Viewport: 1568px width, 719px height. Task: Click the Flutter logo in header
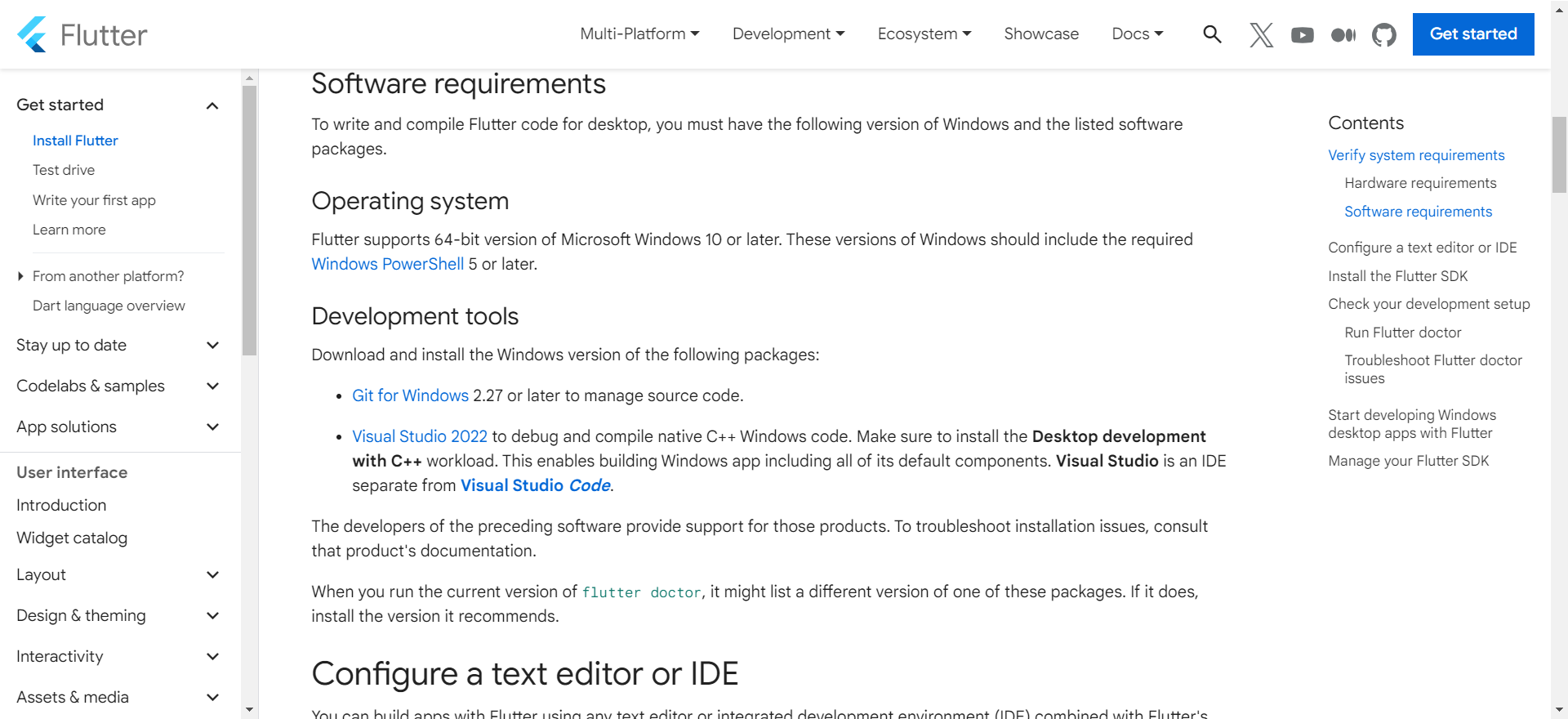pyautogui.click(x=82, y=34)
